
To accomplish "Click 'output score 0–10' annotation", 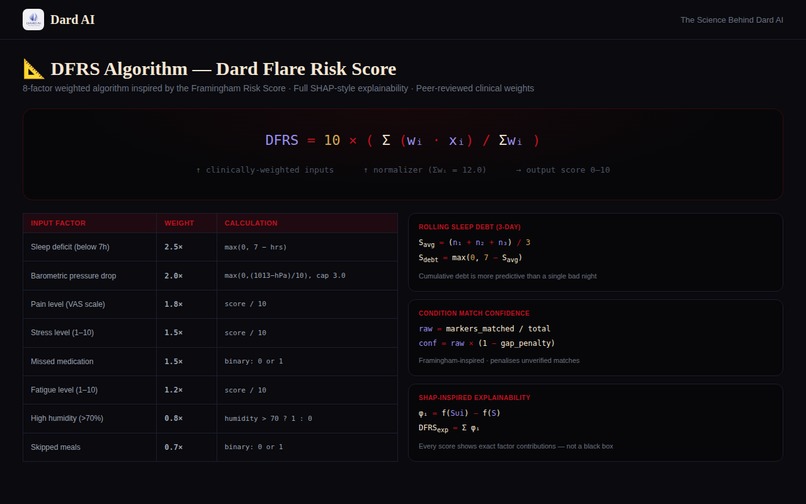I will click(x=563, y=170).
